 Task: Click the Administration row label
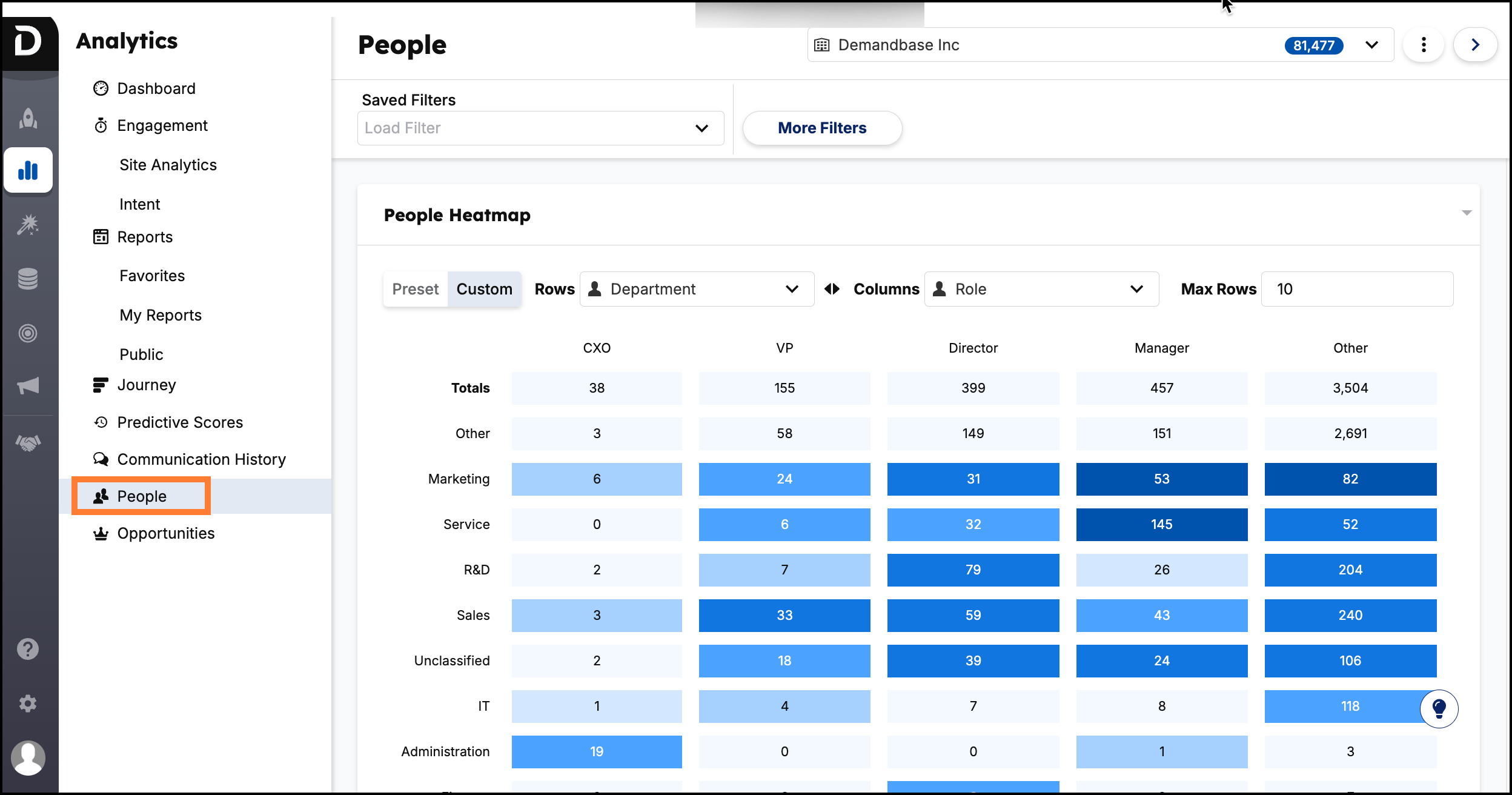click(x=445, y=751)
